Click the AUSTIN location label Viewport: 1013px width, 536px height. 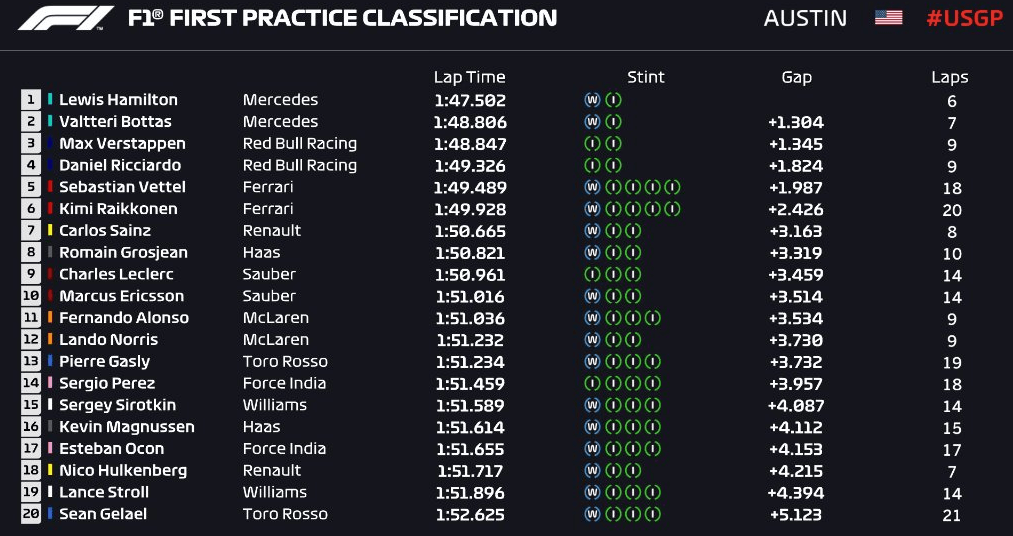805,18
